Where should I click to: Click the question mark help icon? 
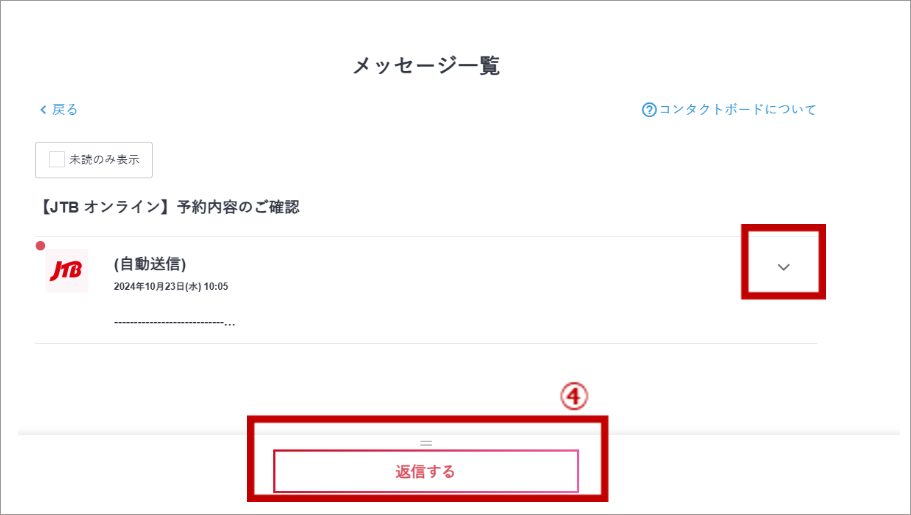[x=649, y=110]
